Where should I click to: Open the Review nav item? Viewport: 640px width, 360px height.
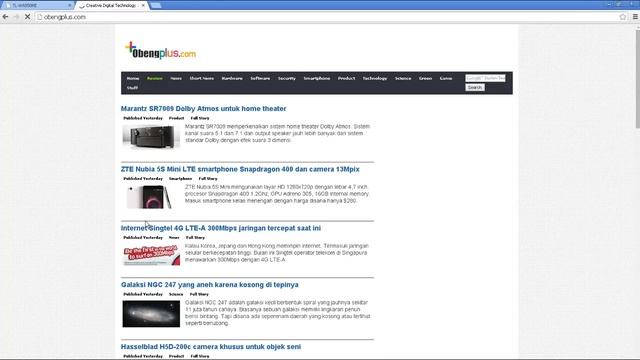pyautogui.click(x=155, y=78)
